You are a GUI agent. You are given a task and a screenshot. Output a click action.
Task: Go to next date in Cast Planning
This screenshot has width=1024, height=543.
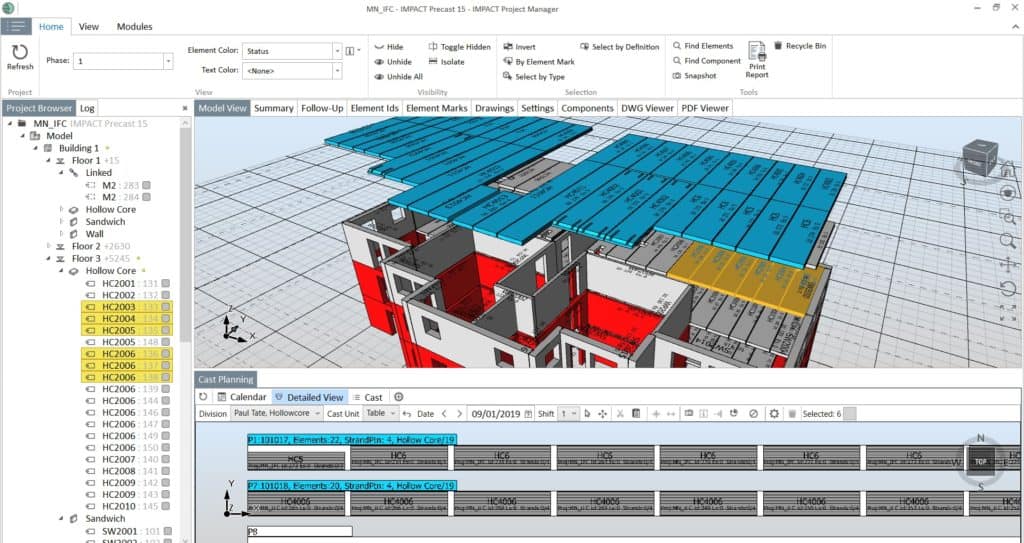pyautogui.click(x=459, y=414)
